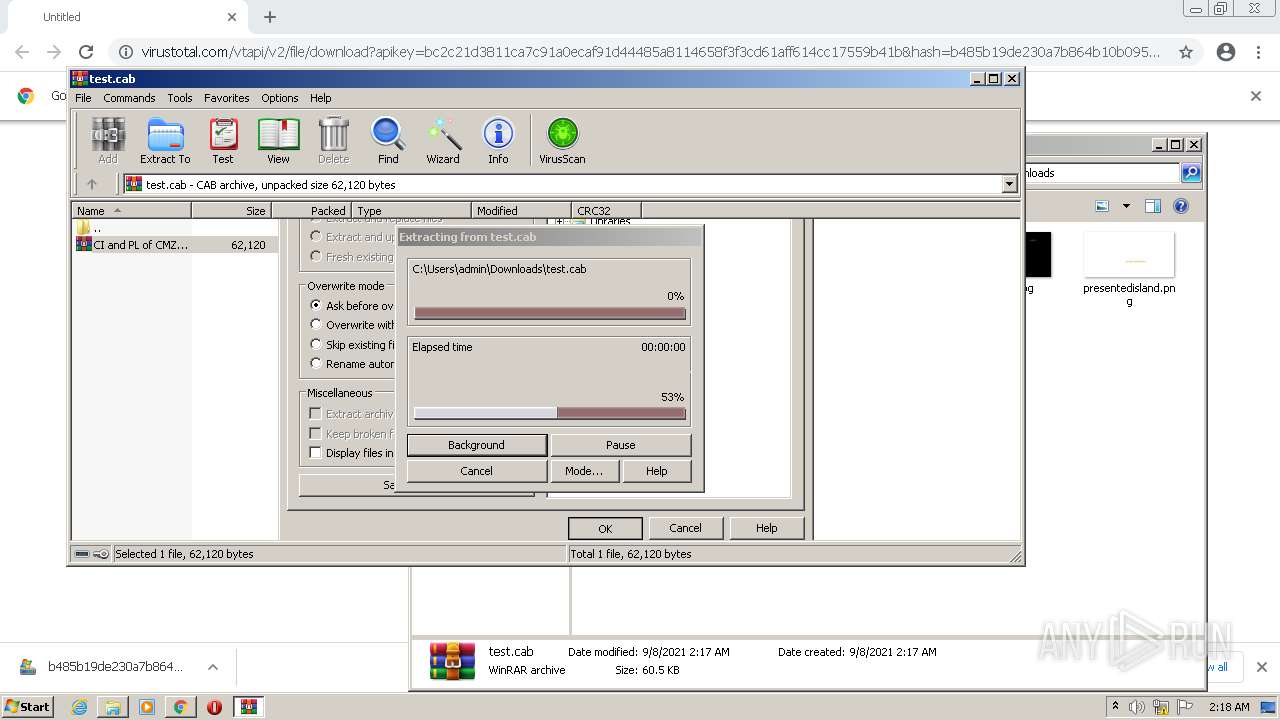Open Explorer help question mark icon
Viewport: 1280px width, 720px height.
pyautogui.click(x=1181, y=206)
